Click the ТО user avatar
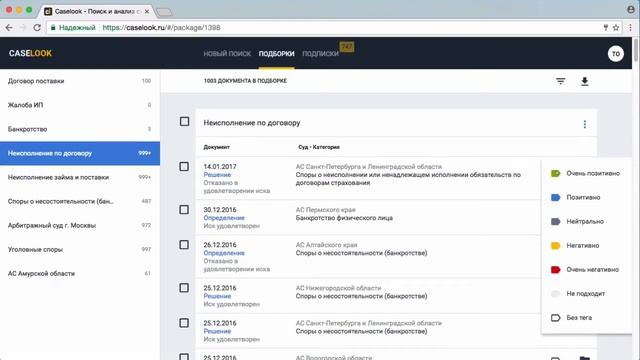This screenshot has height=360, width=640. pyautogui.click(x=616, y=53)
